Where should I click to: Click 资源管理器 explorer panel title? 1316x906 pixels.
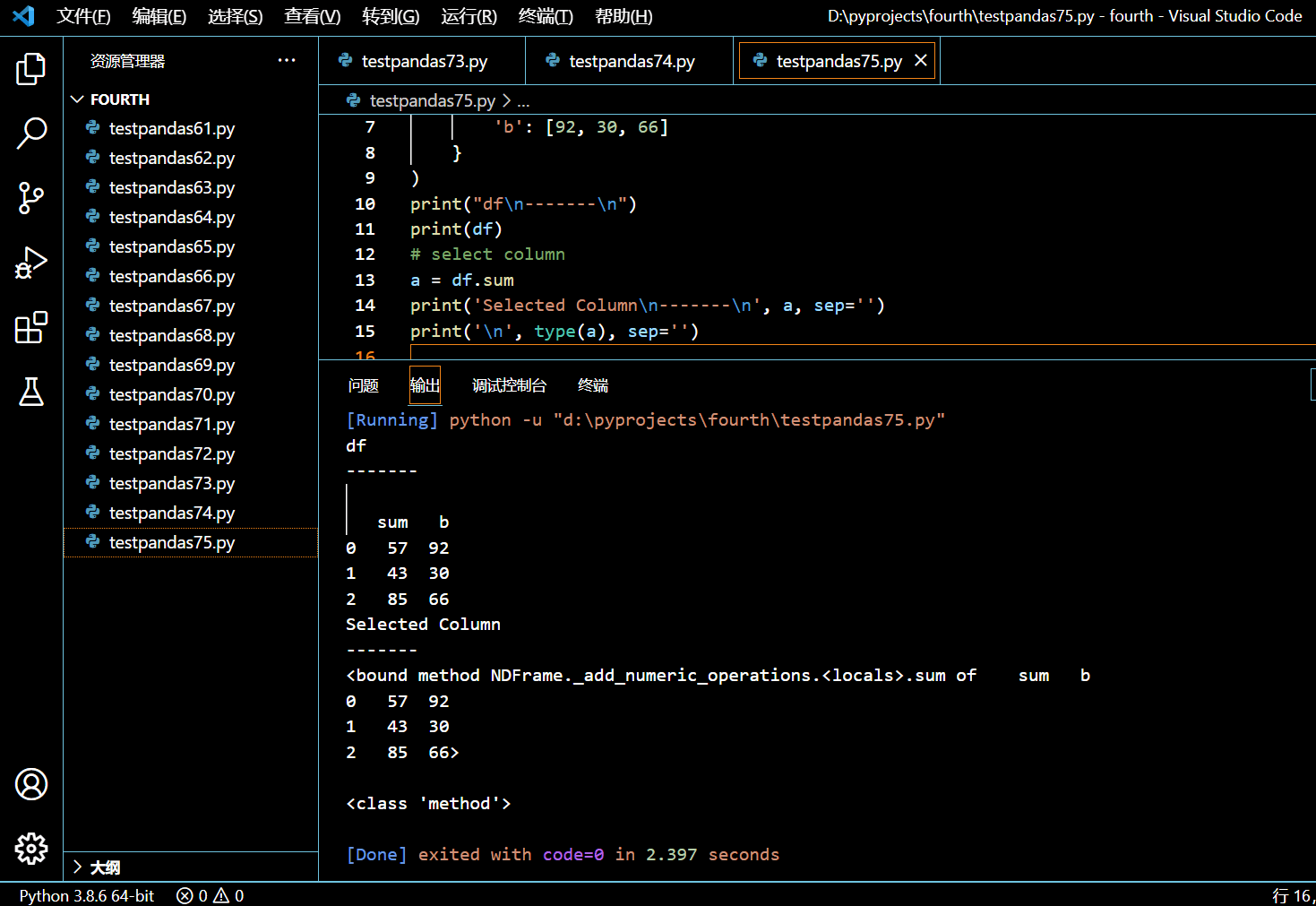(127, 61)
